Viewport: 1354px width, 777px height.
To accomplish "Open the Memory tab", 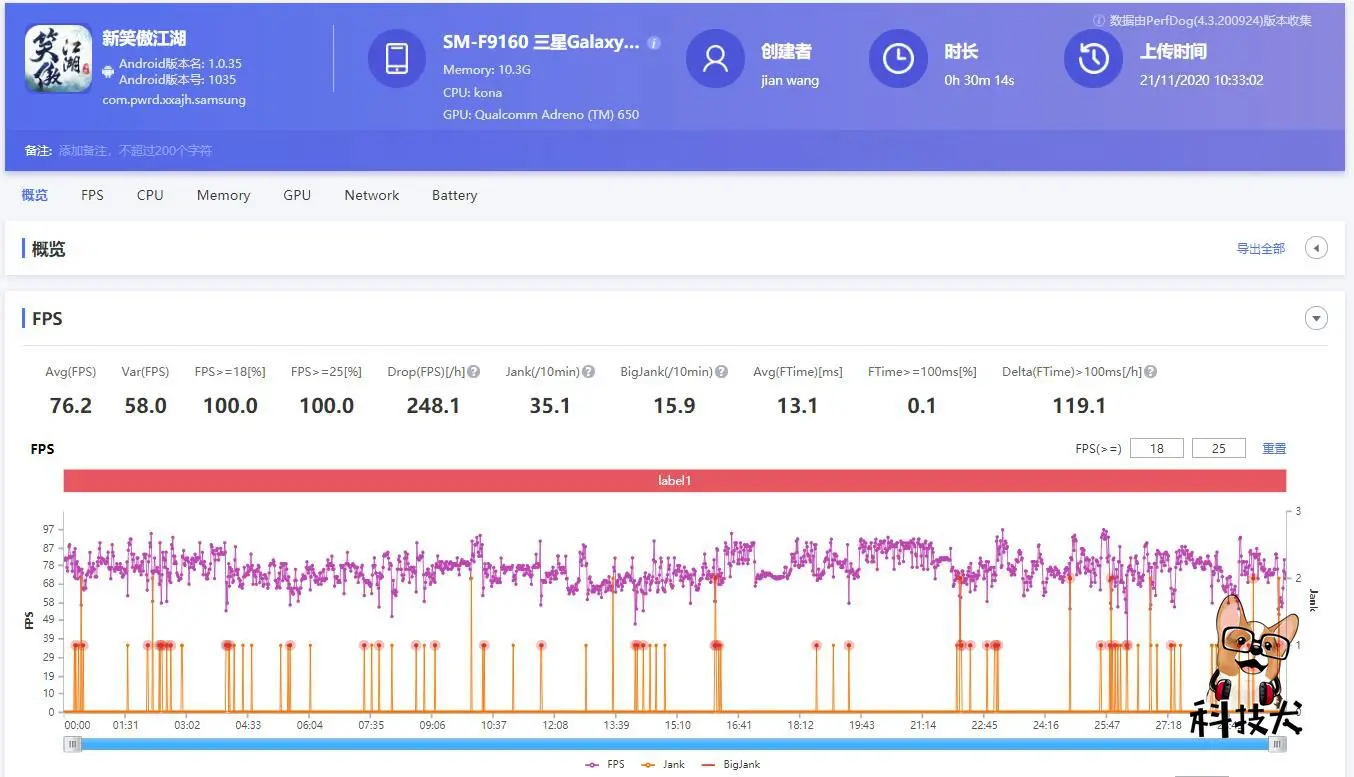I will (x=223, y=195).
